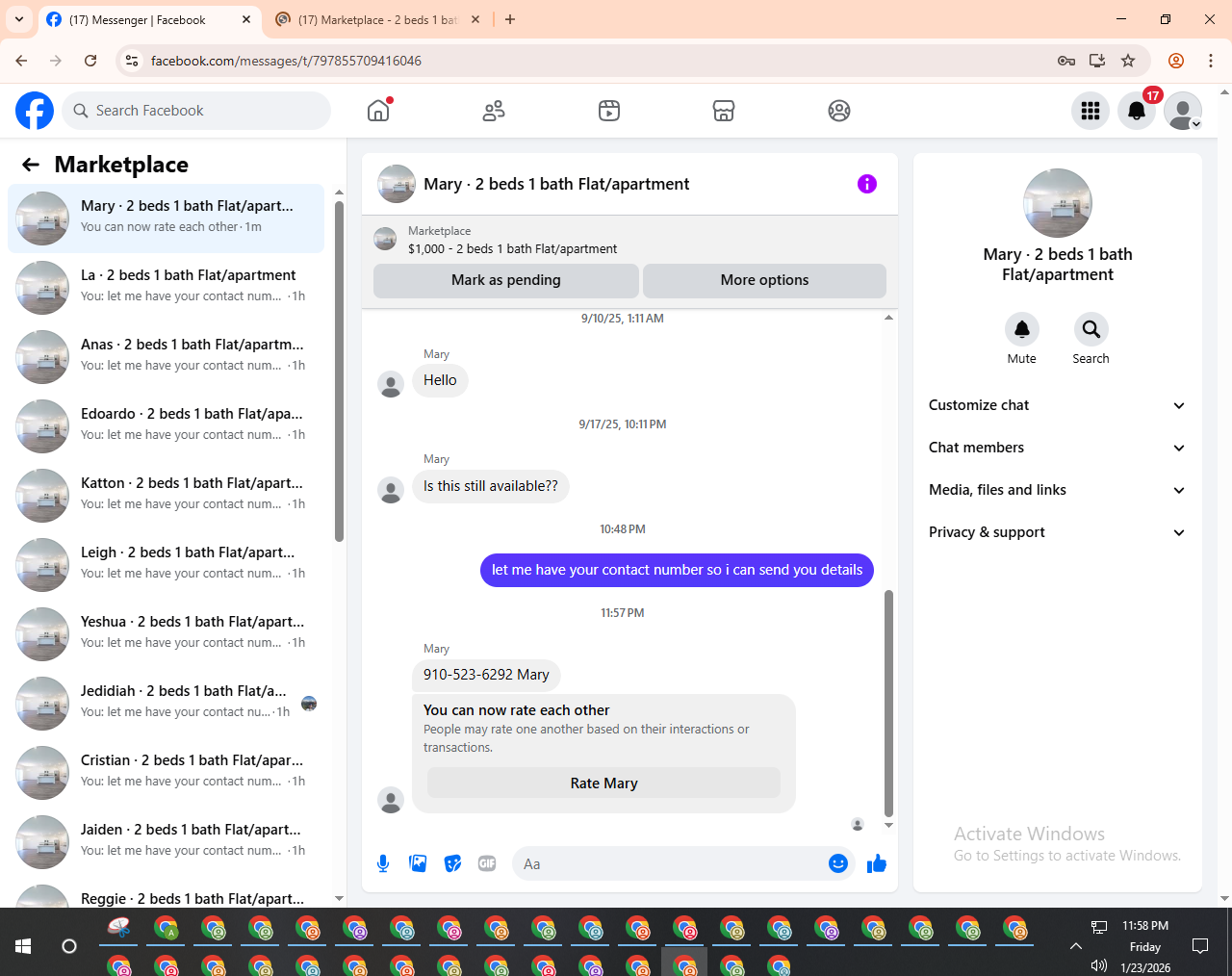Search in conversation using magnifier icon

pos(1091,329)
